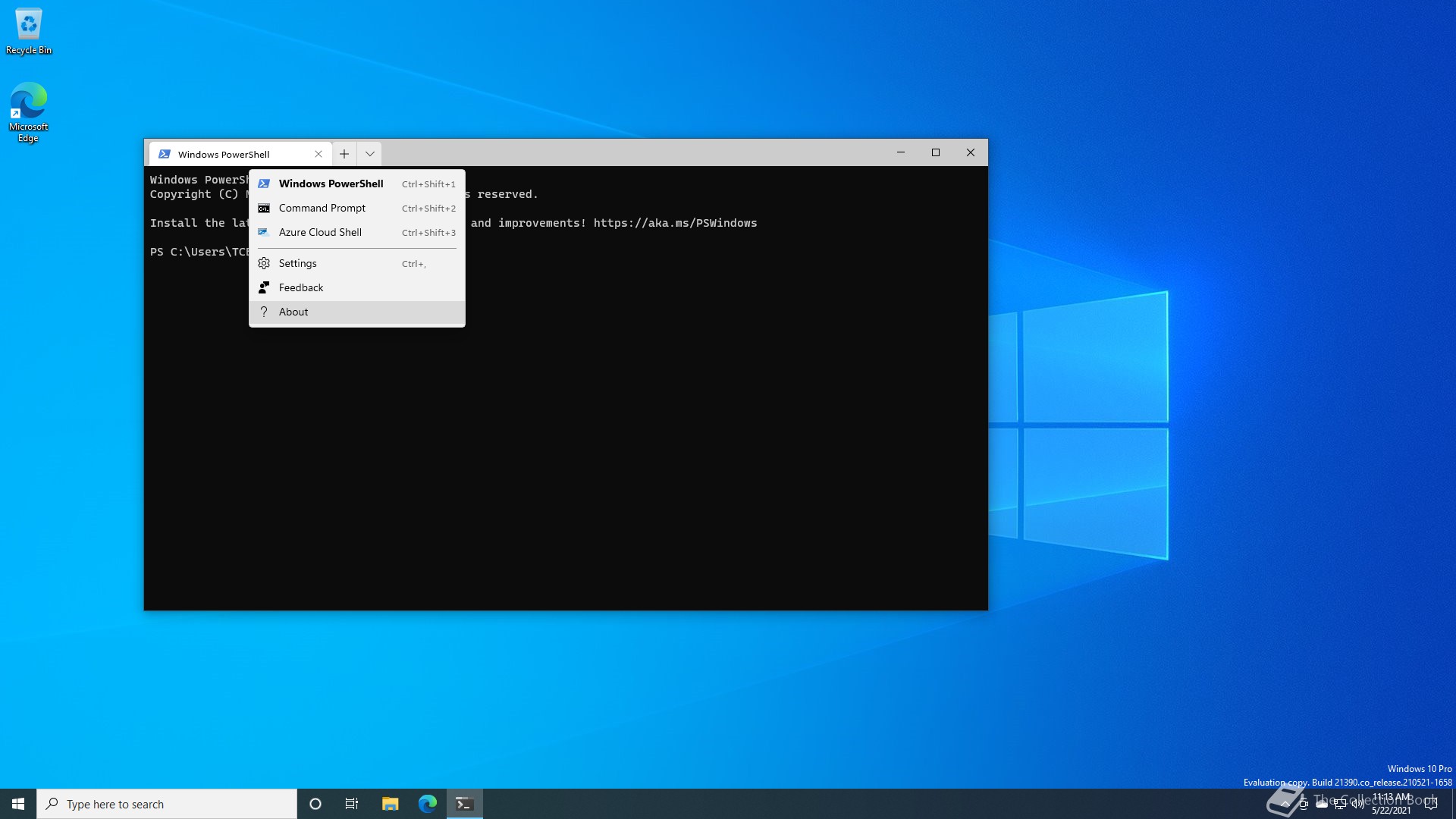Launch Azure Cloud Shell from the menu

pos(356,232)
